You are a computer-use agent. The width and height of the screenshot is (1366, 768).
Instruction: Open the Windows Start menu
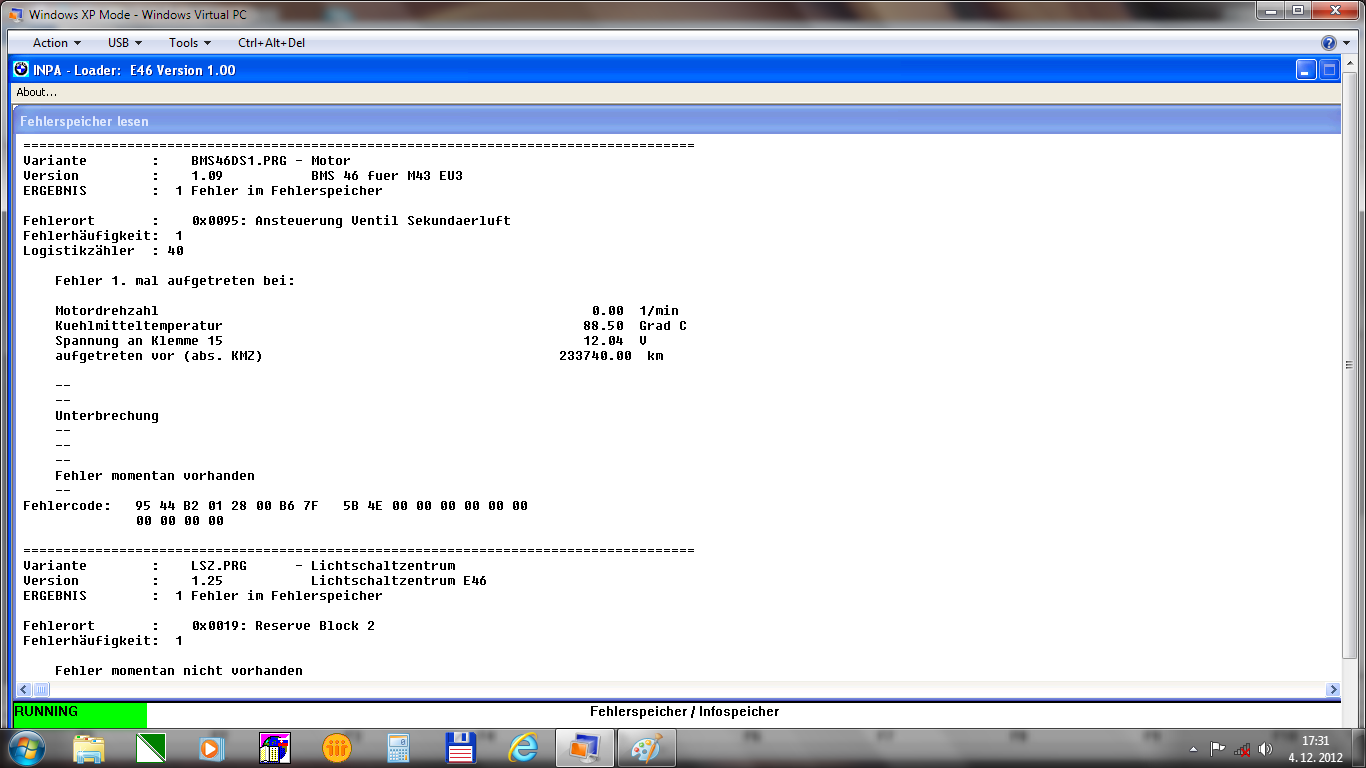[26, 747]
